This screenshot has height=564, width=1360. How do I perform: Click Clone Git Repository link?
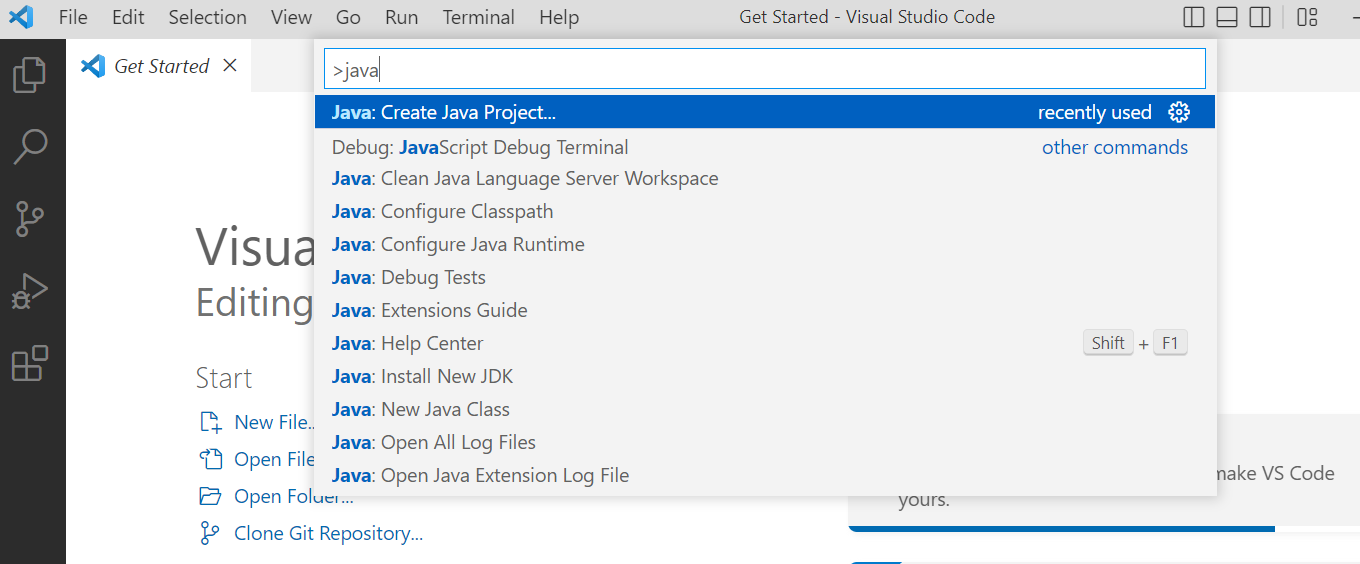[328, 533]
